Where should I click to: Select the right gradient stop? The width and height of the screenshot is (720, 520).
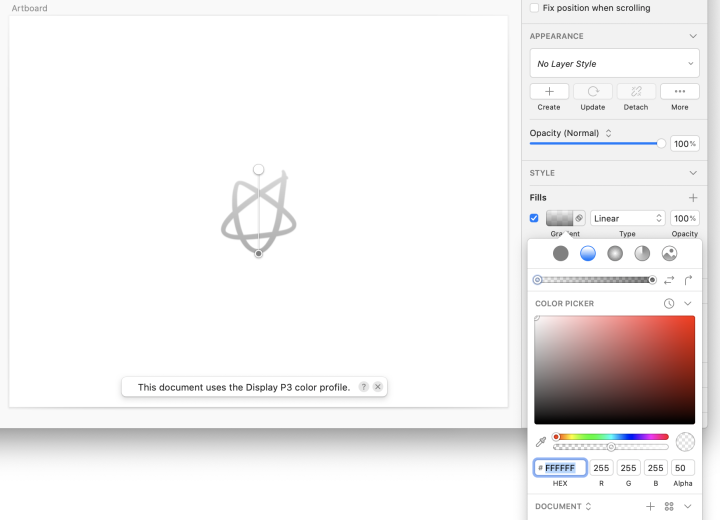pyautogui.click(x=652, y=280)
